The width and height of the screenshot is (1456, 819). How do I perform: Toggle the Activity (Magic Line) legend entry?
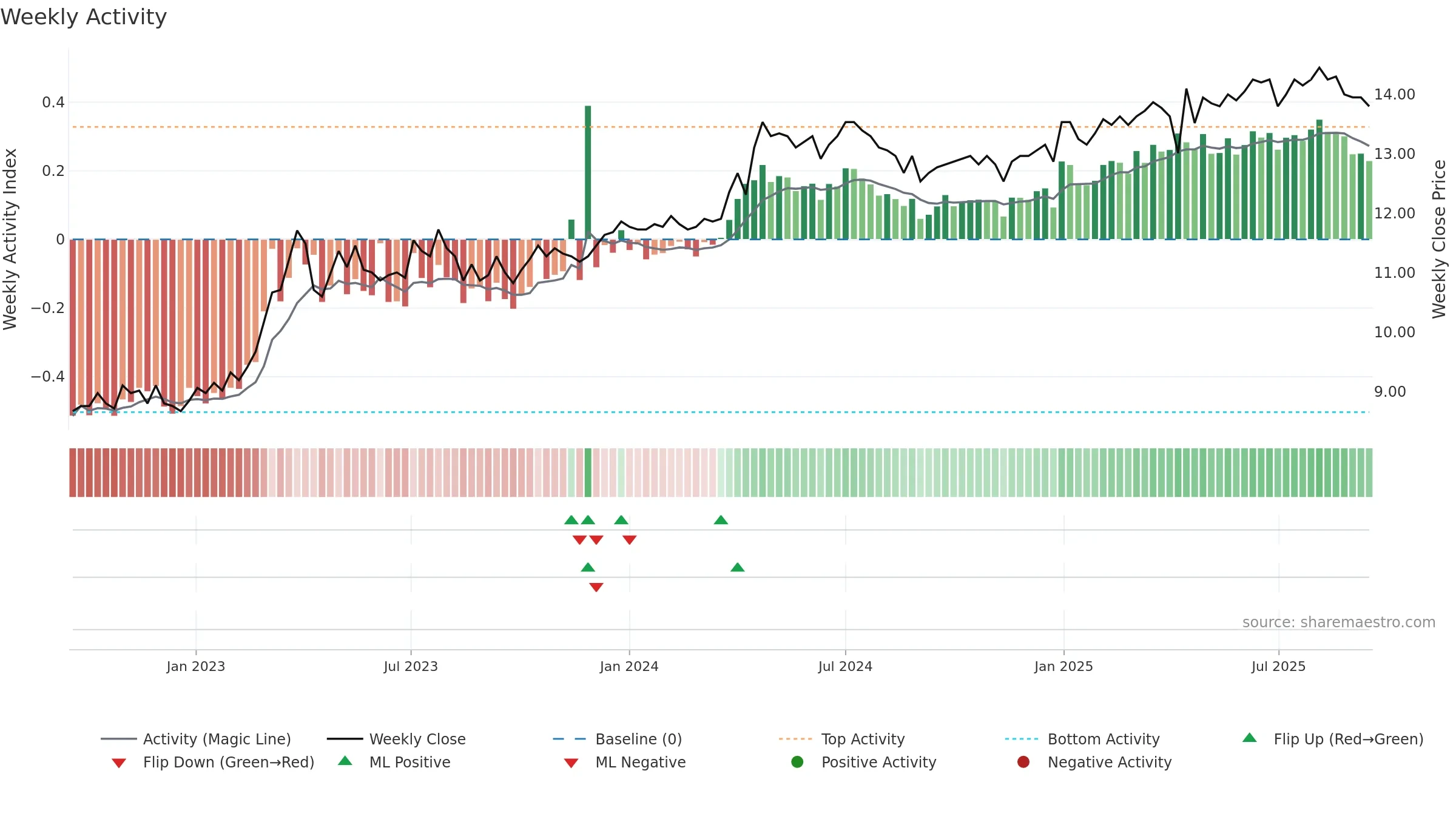196,739
